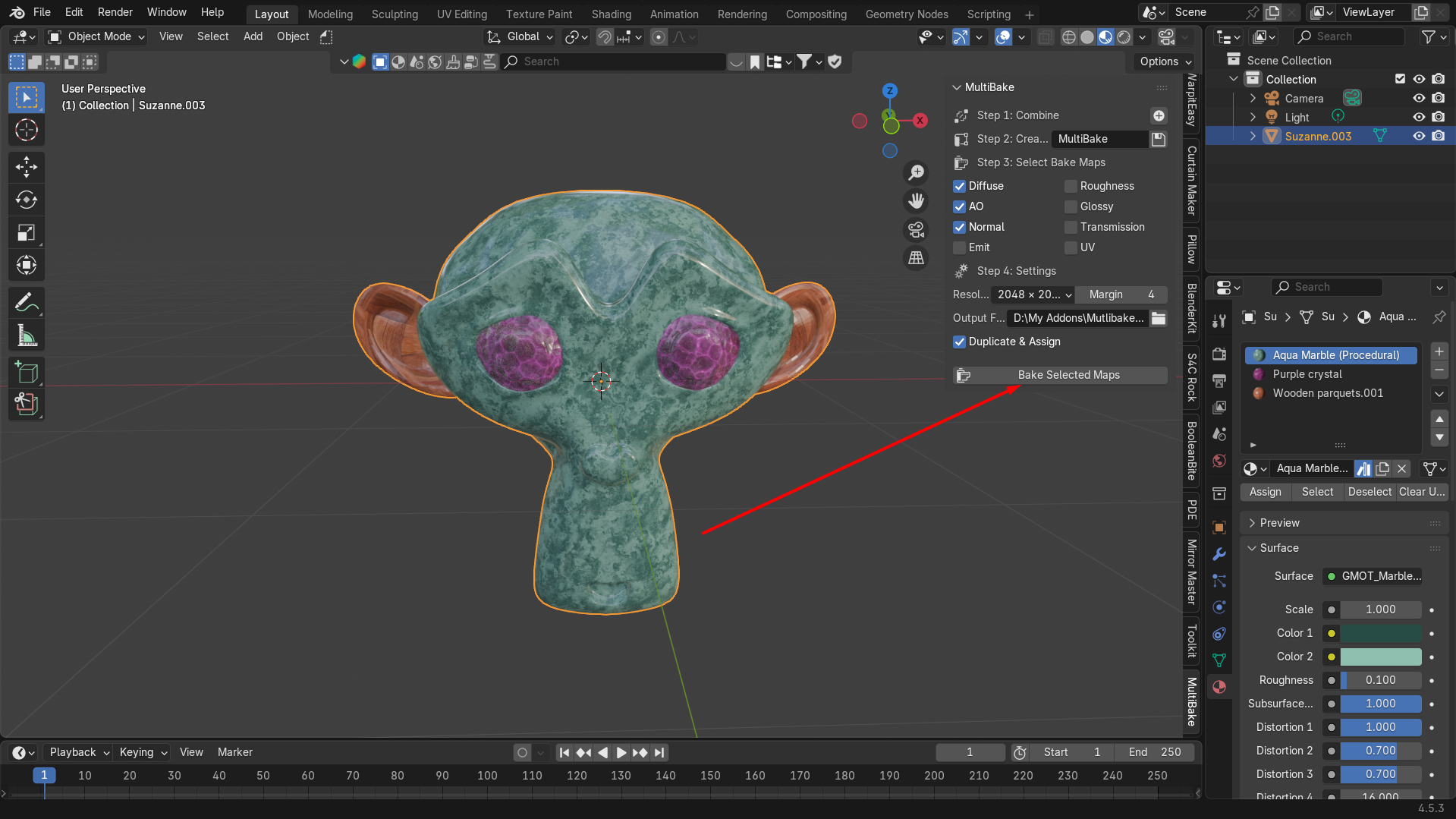
Task: Select the Move tool
Action: 27,166
